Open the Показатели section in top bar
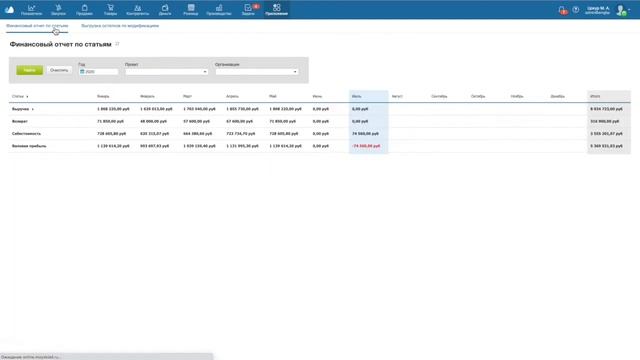This screenshot has height=360, width=640. (31, 10)
